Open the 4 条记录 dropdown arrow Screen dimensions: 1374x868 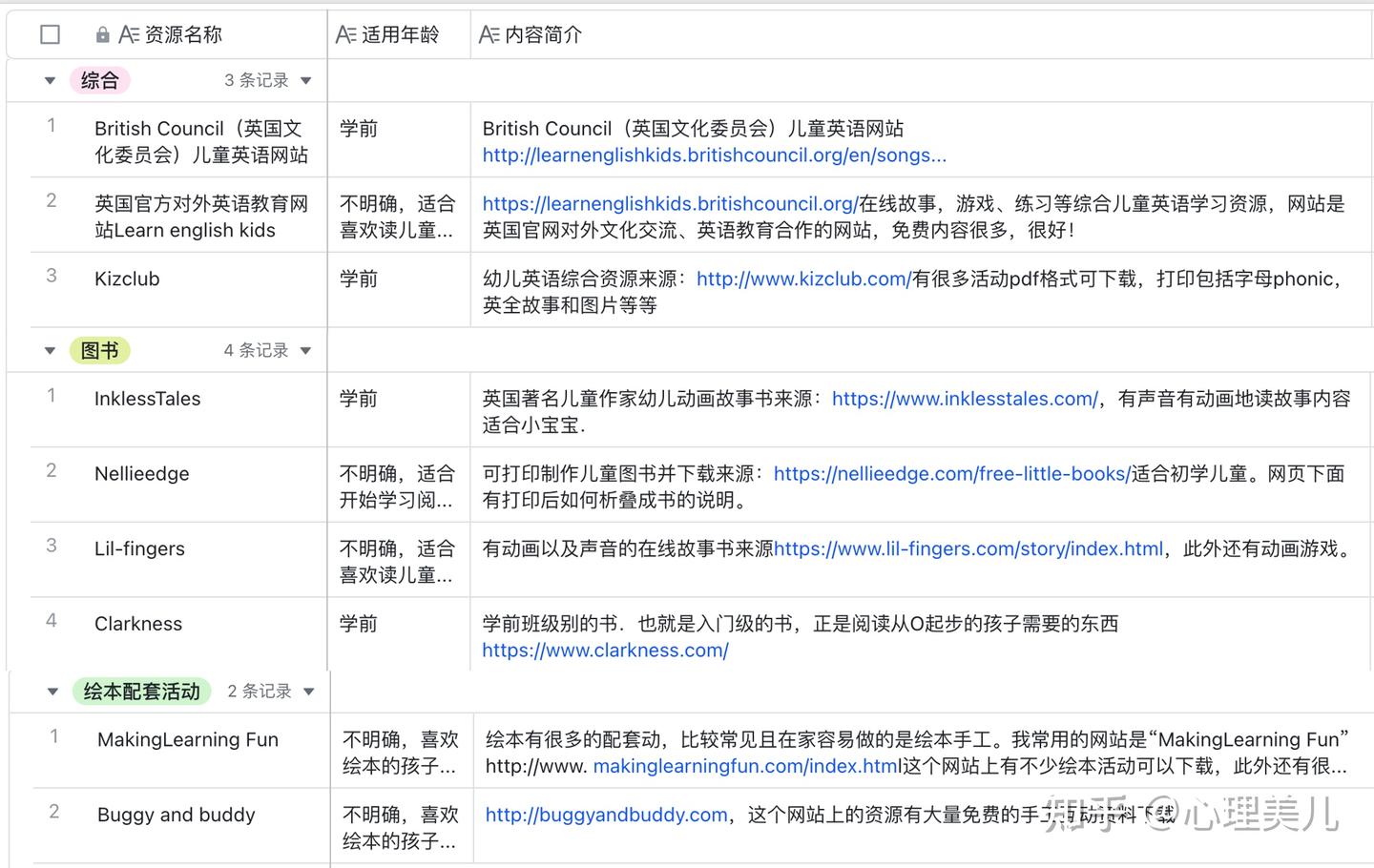click(x=306, y=351)
